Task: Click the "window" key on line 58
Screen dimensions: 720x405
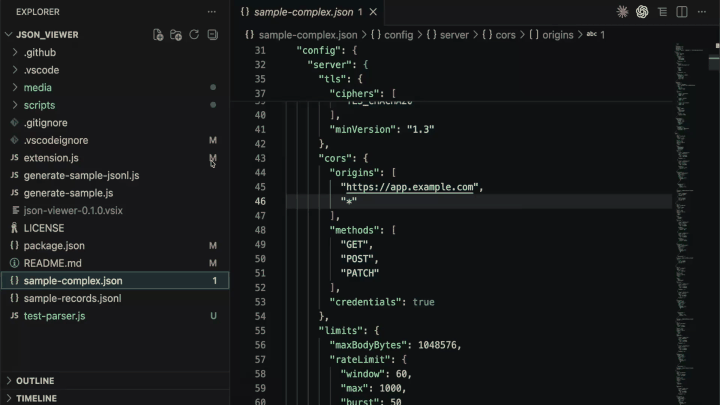Action: click(362, 374)
